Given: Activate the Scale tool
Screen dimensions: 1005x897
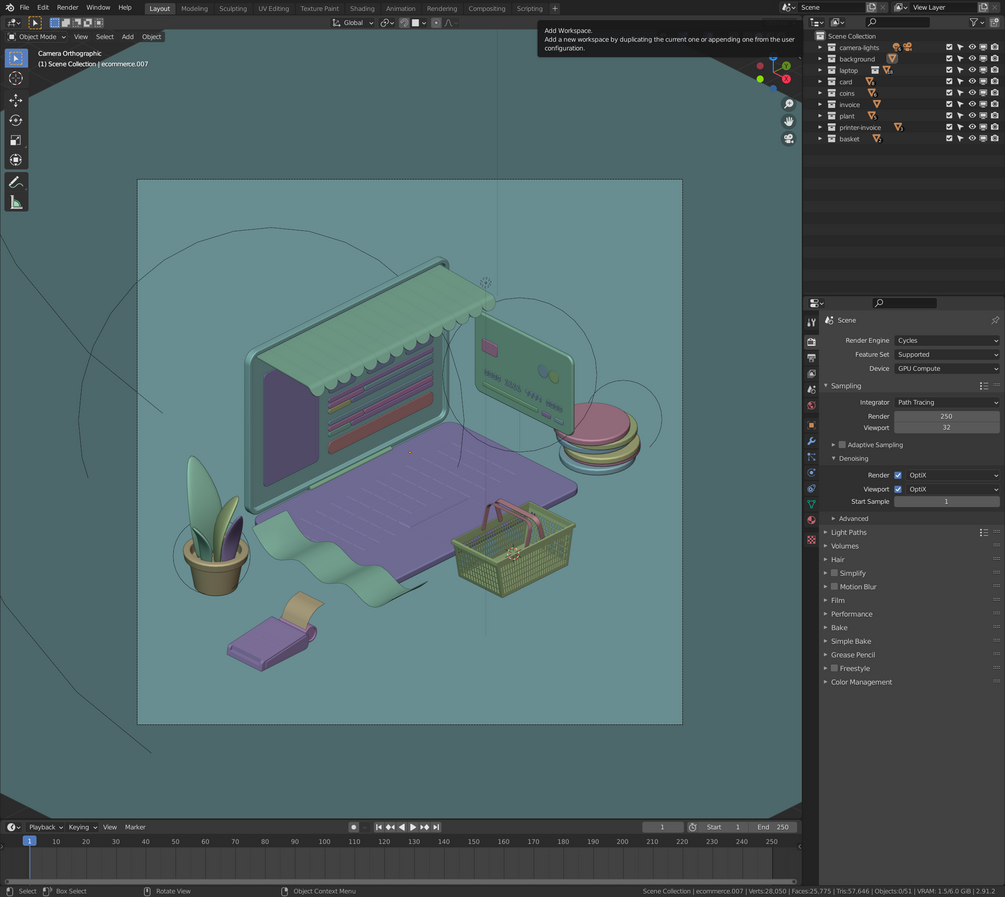Looking at the screenshot, I should coord(16,140).
